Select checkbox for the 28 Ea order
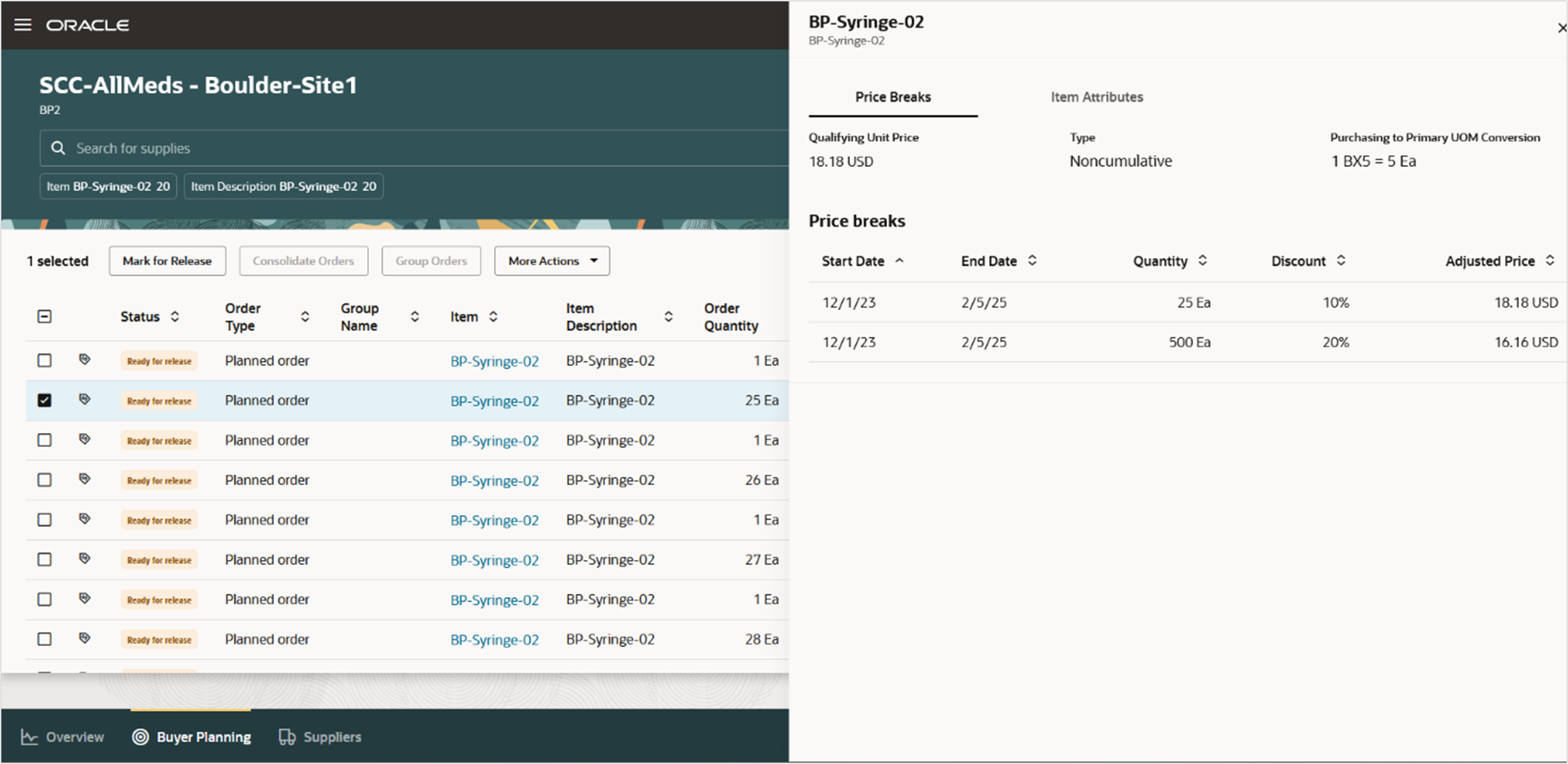The height and width of the screenshot is (764, 1568). [44, 639]
